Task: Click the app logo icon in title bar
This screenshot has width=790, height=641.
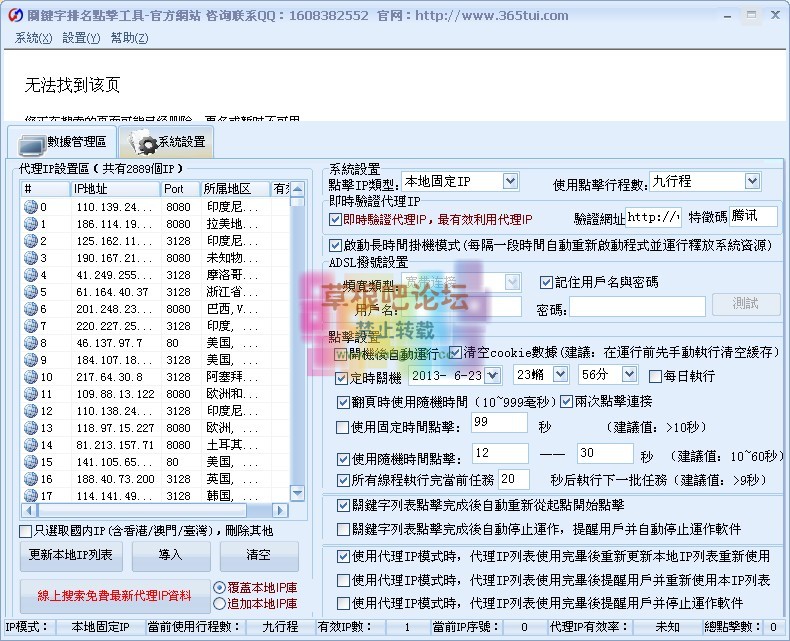Action: pyautogui.click(x=15, y=15)
